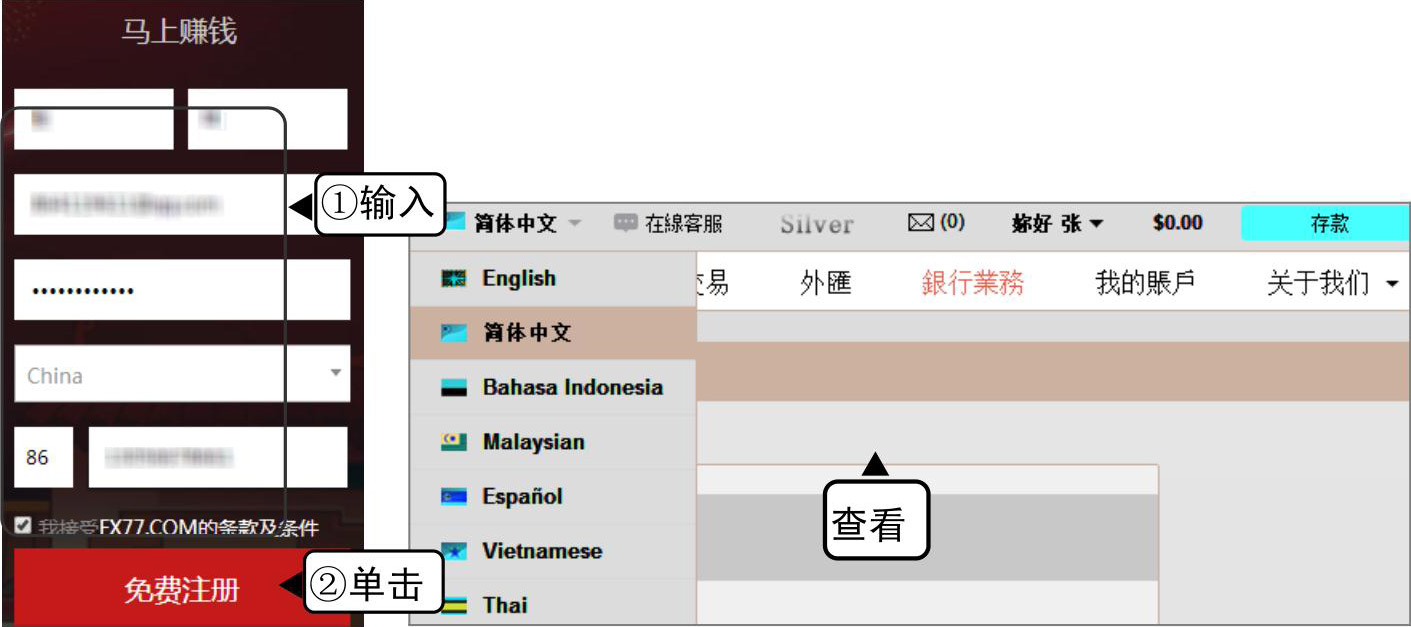The width and height of the screenshot is (1411, 627).
Task: Click the red 免费注册 button
Action: (182, 589)
